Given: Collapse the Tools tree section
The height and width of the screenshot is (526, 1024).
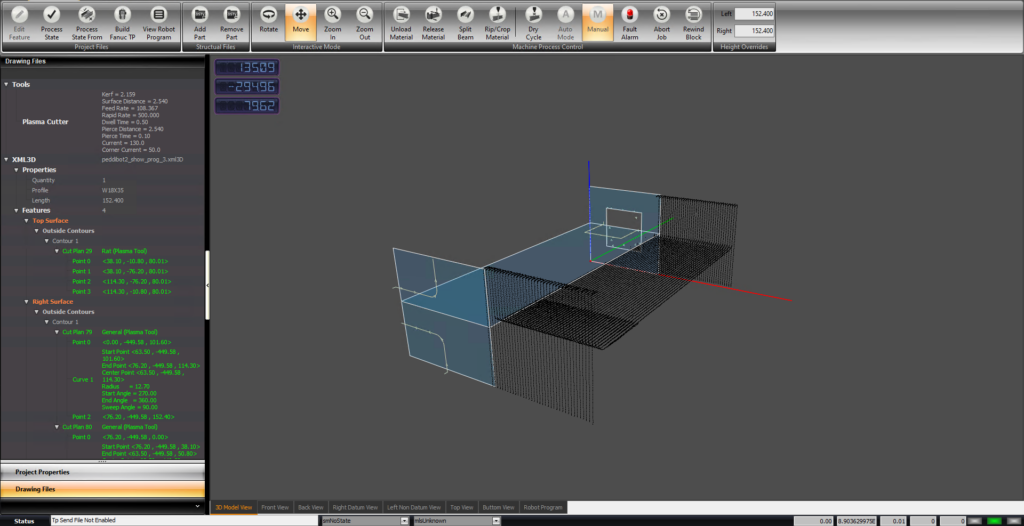Looking at the screenshot, I should (x=6, y=85).
